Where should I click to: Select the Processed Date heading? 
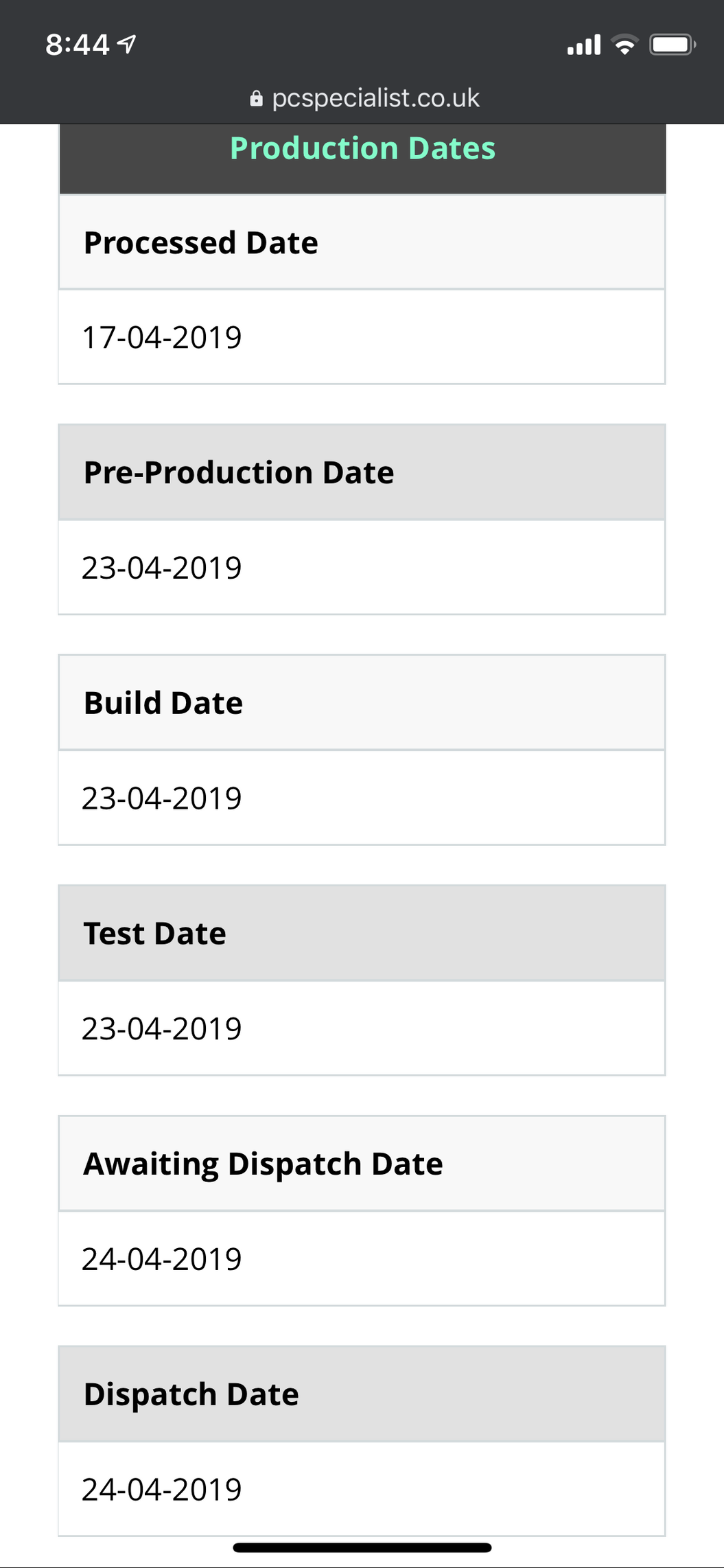click(201, 242)
